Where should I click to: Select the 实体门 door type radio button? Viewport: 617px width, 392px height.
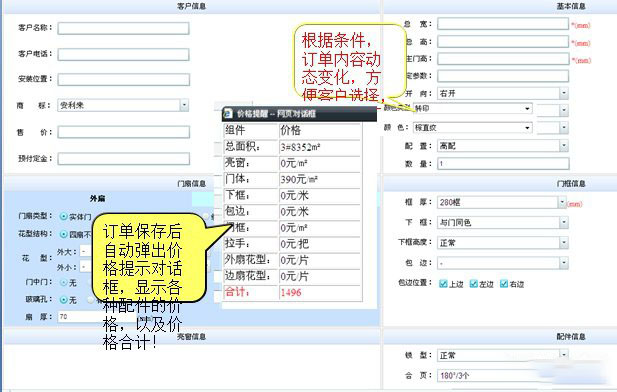pyautogui.click(x=63, y=216)
